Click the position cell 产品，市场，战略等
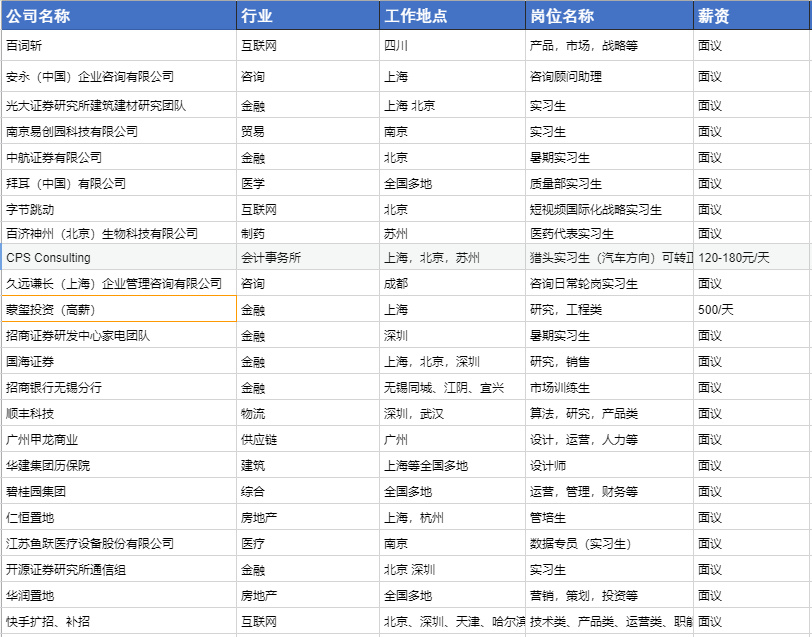Image resolution: width=812 pixels, height=637 pixels. (610, 46)
